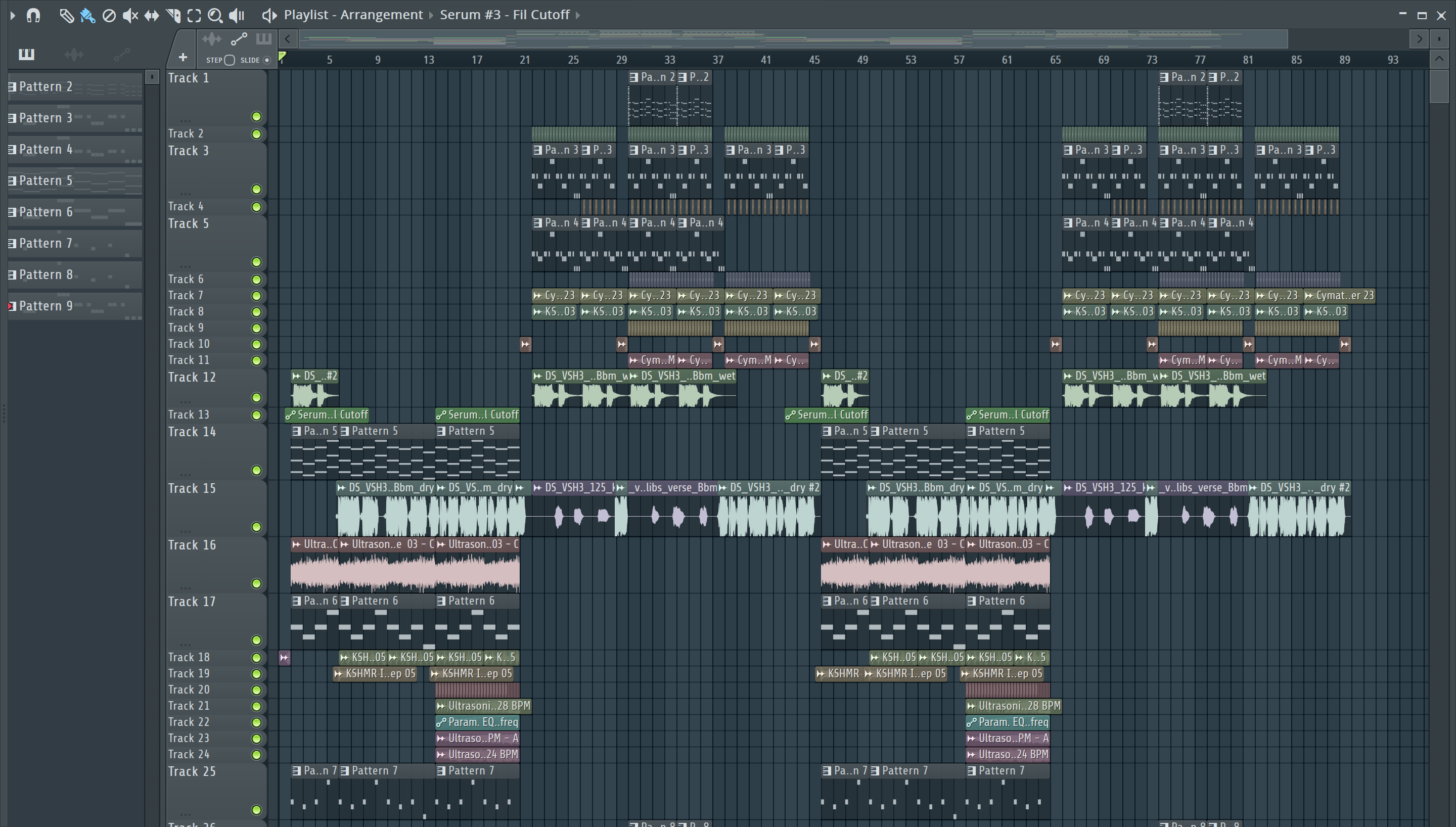Open Track 17 options ellipsis dots
Viewport: 1456px width, 827px height.
pyautogui.click(x=186, y=645)
